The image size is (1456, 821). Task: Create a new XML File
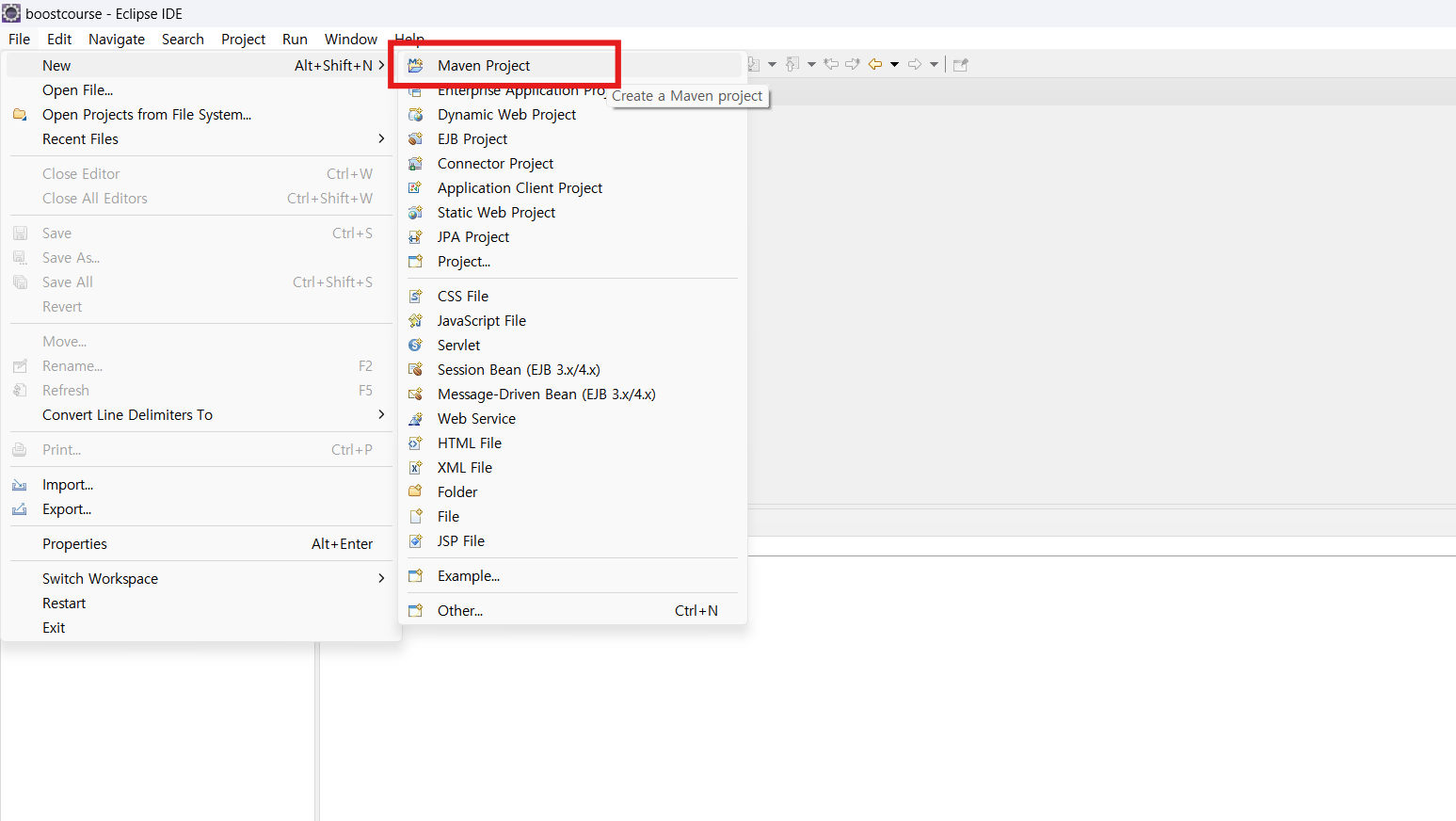572,468
